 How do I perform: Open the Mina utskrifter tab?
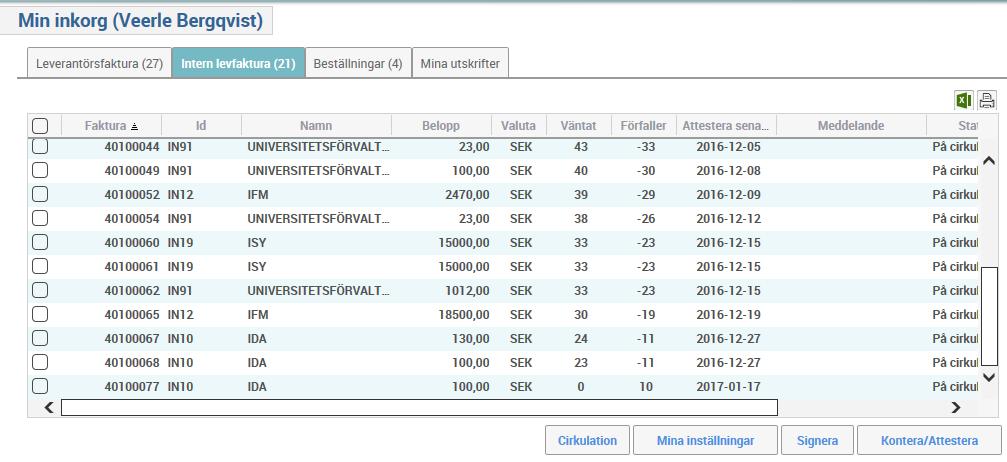pos(460,64)
